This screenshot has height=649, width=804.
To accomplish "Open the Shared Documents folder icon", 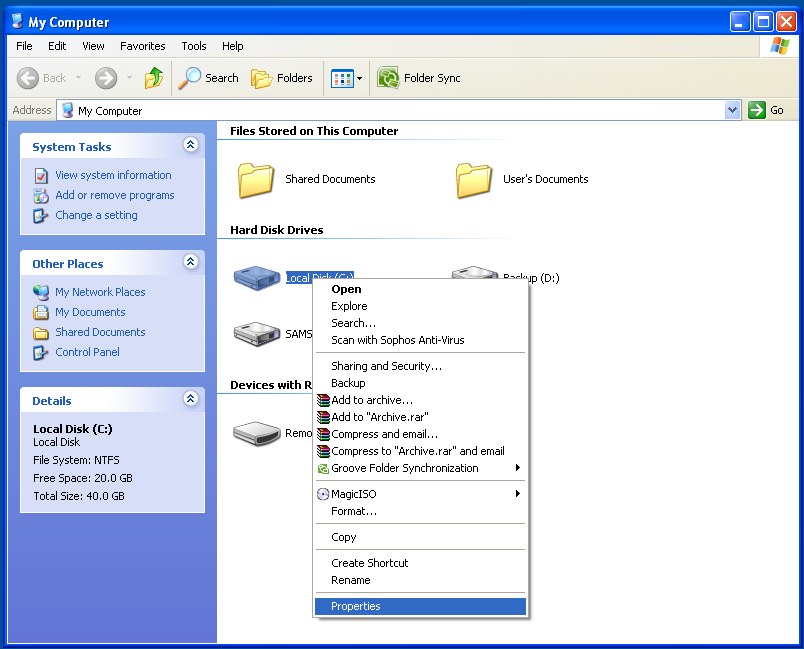I will click(x=255, y=180).
